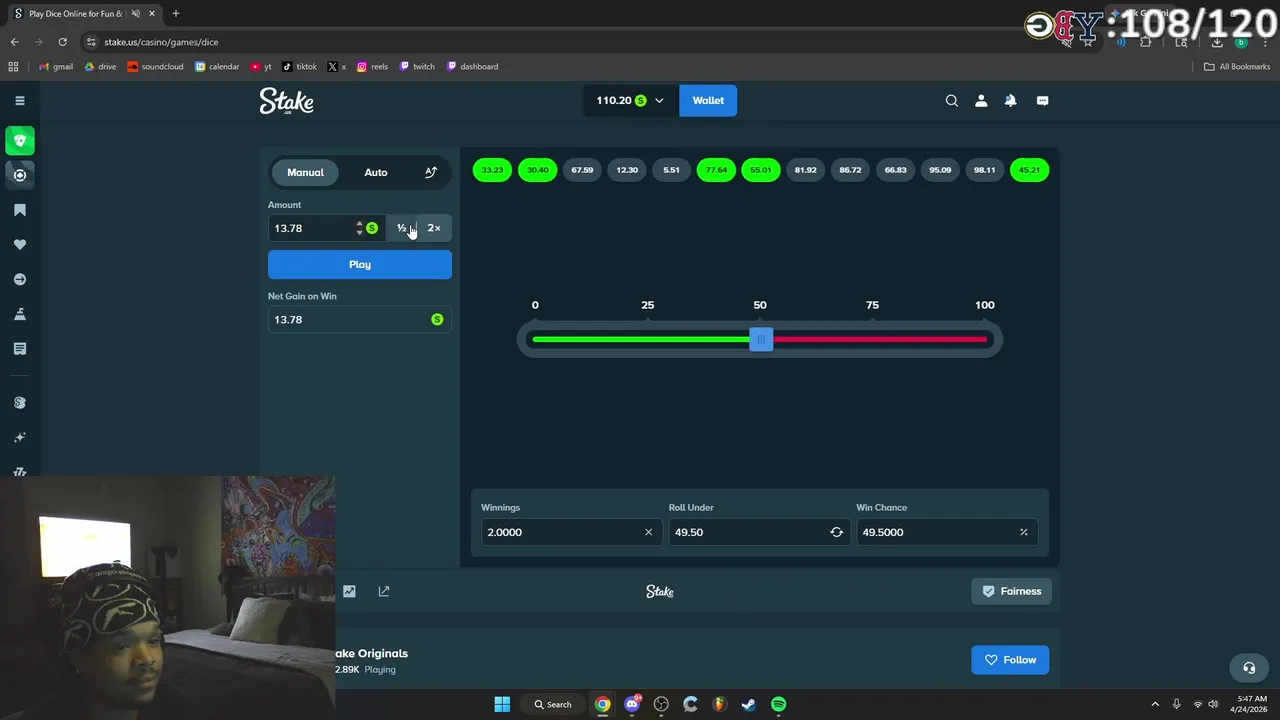Click the blue Play button
Image resolution: width=1280 pixels, height=720 pixels.
pyautogui.click(x=360, y=264)
